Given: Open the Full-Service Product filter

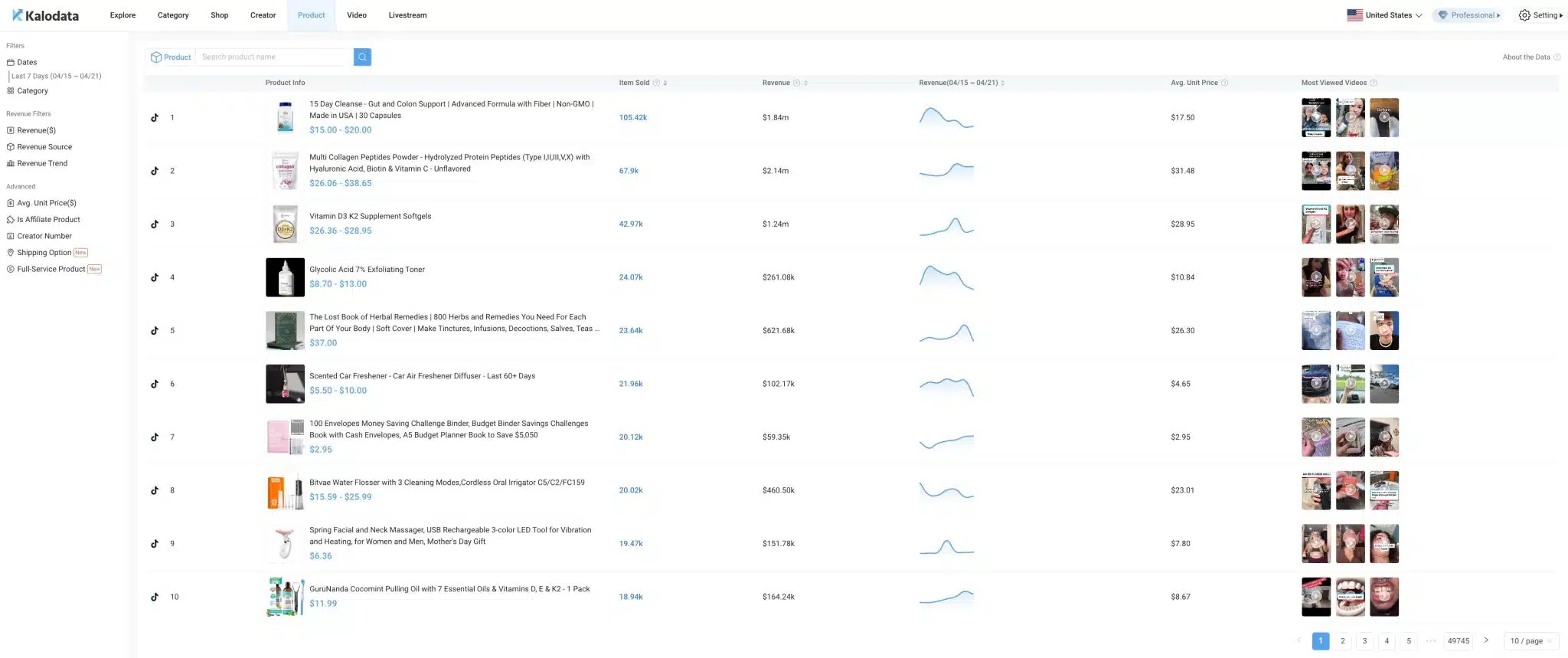Looking at the screenshot, I should [51, 269].
